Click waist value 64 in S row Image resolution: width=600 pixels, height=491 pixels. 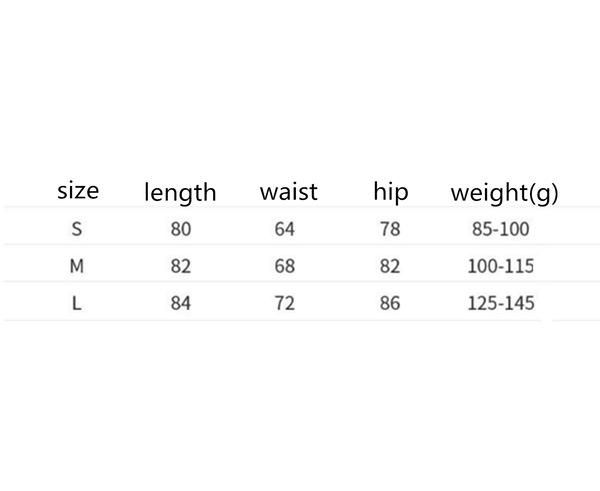(285, 229)
